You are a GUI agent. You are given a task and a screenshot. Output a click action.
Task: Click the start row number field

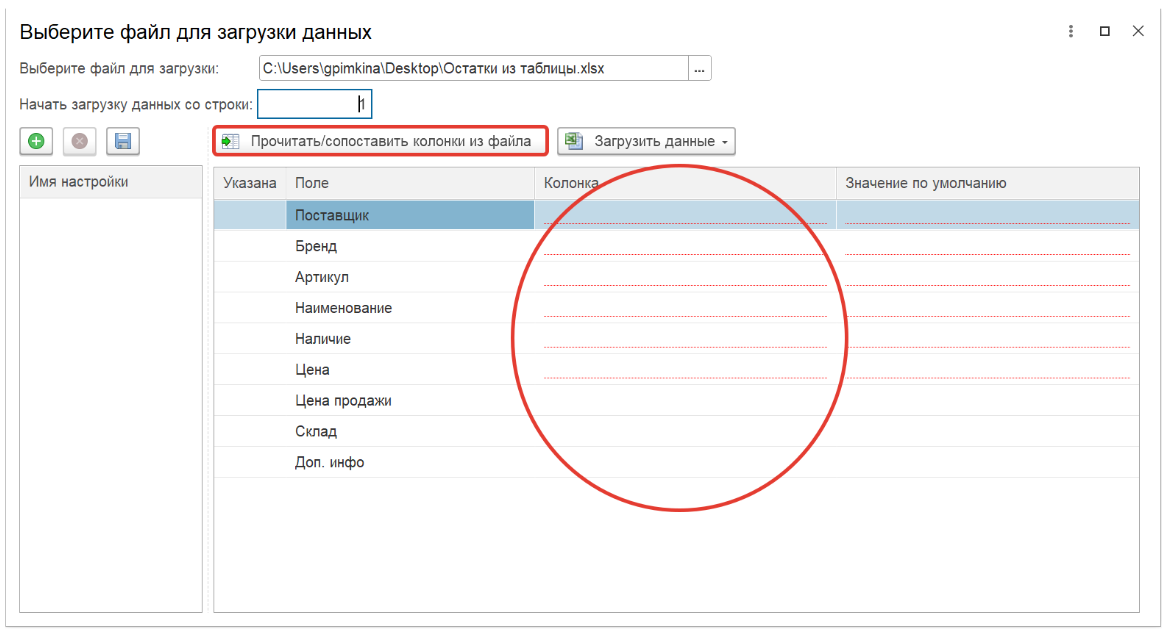pyautogui.click(x=314, y=104)
